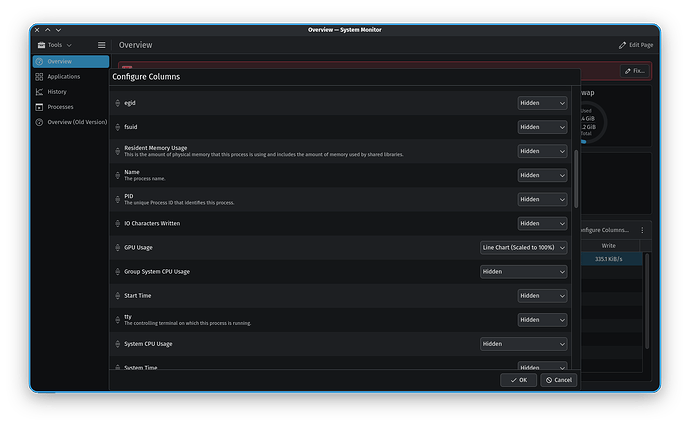
Task: Click the Overview (Old Version) sidebar icon
Action: pos(39,122)
